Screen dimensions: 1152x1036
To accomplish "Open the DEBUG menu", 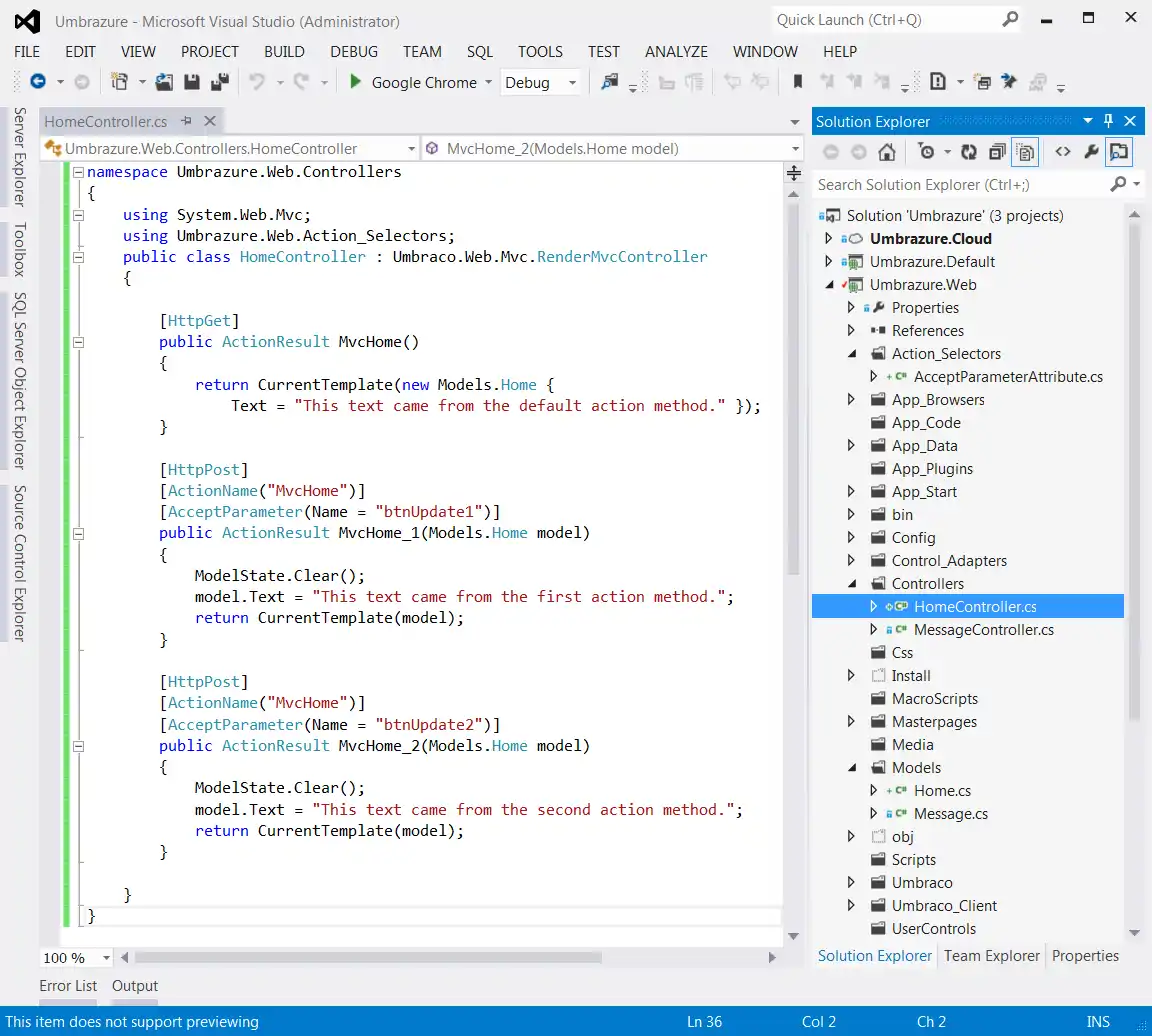I will pyautogui.click(x=354, y=51).
